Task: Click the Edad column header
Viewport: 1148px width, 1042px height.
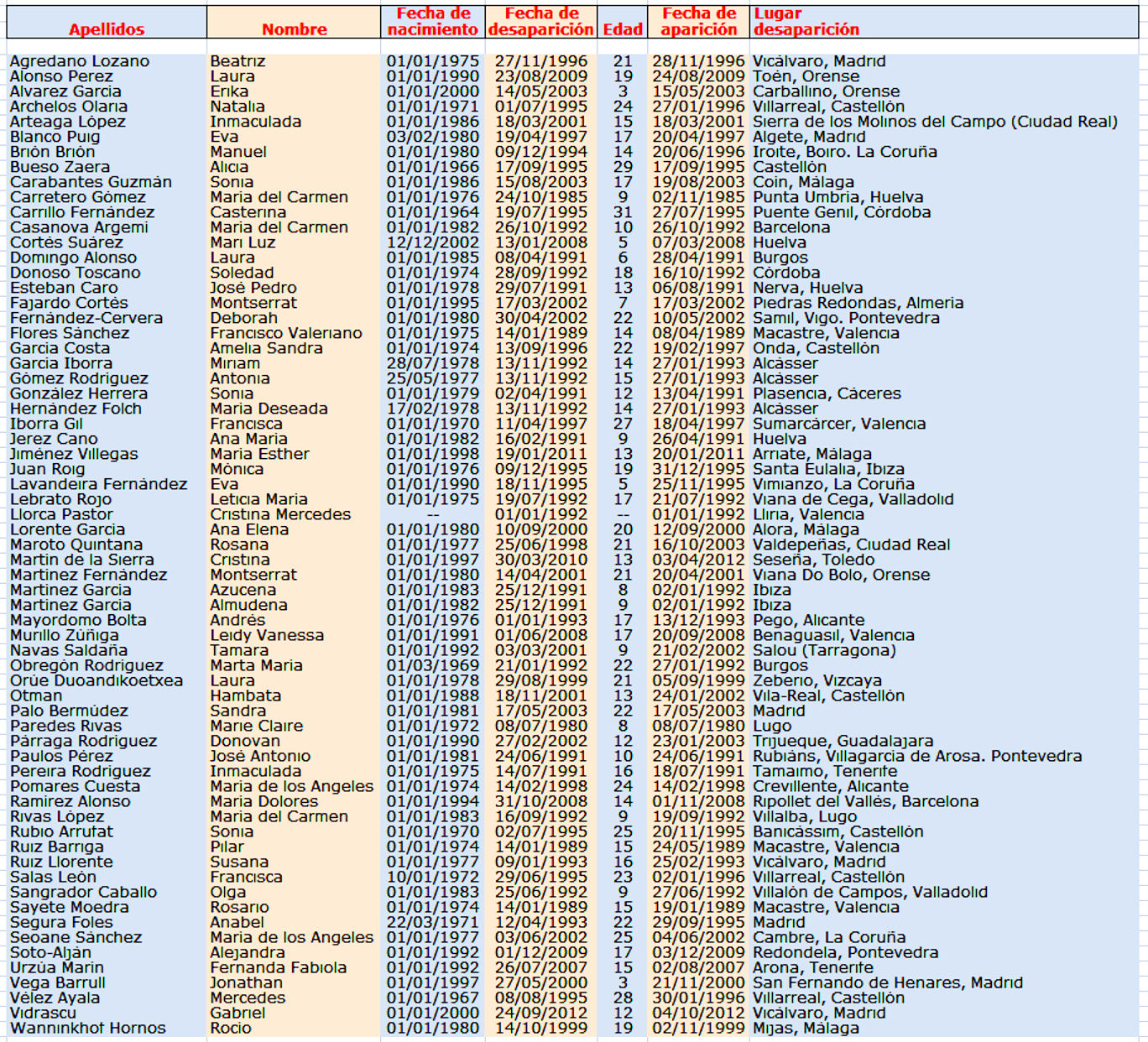Action: pyautogui.click(x=623, y=29)
